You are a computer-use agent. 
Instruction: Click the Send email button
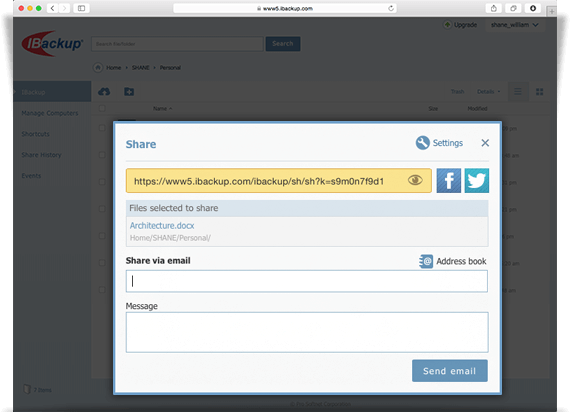[450, 371]
